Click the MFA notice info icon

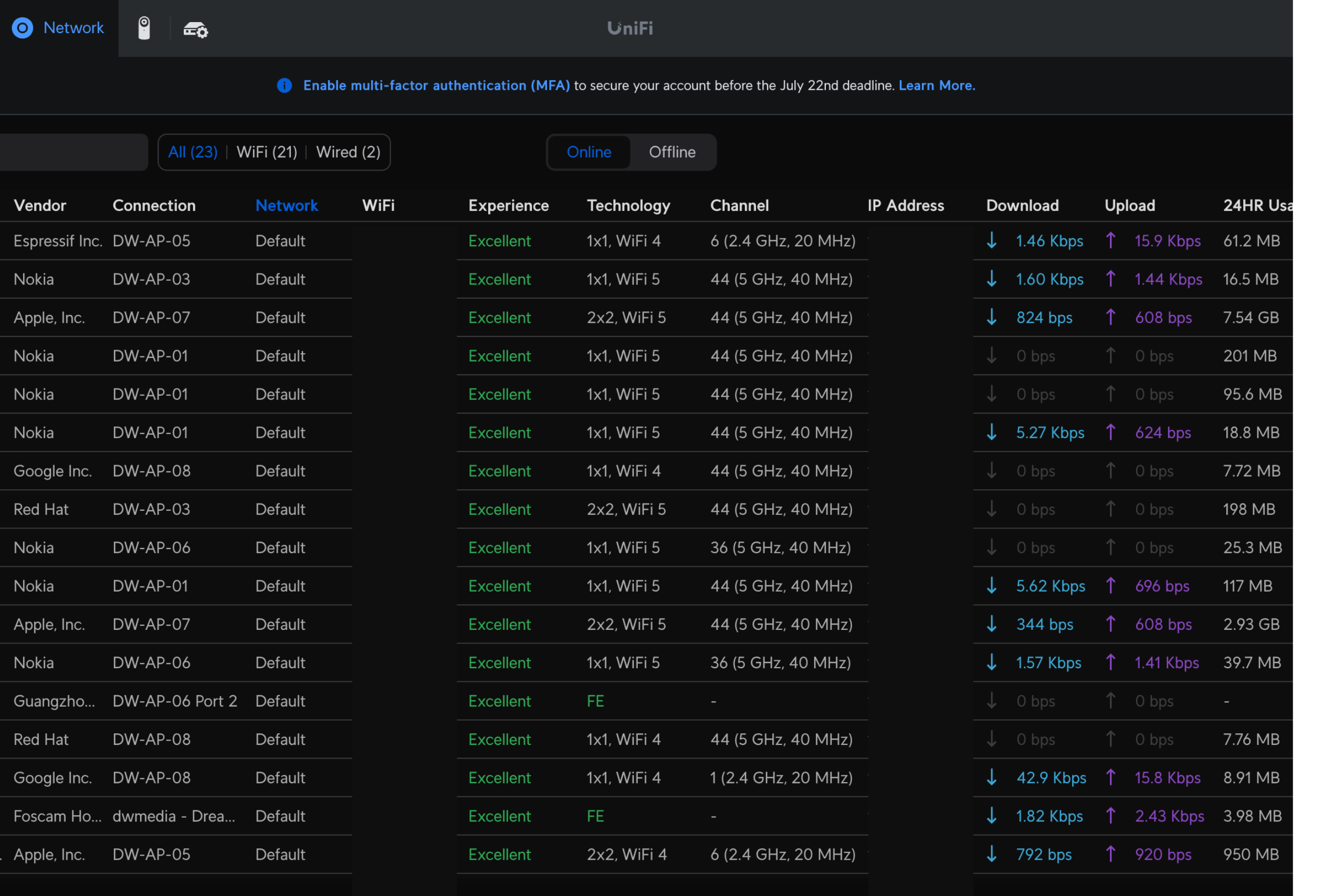[284, 85]
